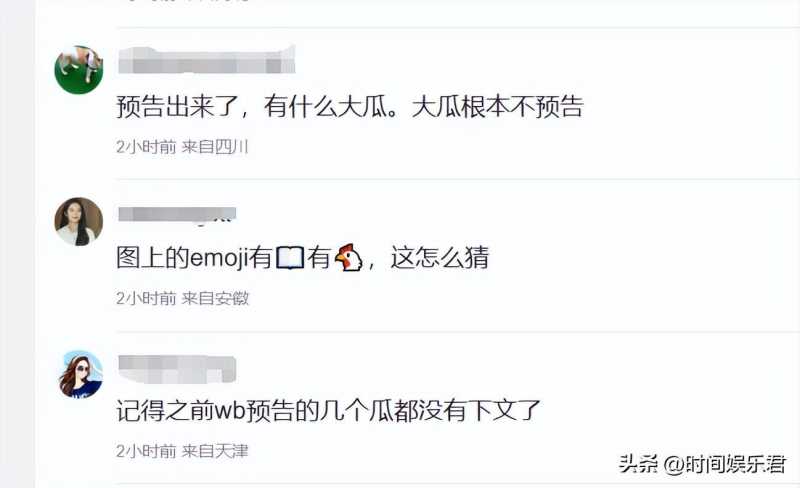Open the avatar of the long-haired woman

79,222
